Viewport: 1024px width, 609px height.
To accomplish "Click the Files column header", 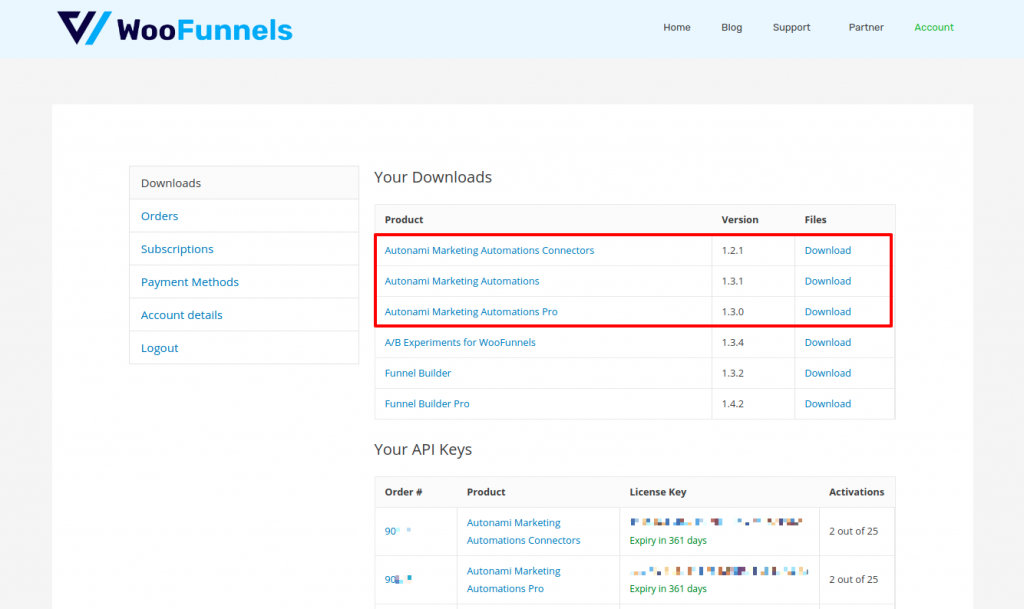I will (x=815, y=219).
